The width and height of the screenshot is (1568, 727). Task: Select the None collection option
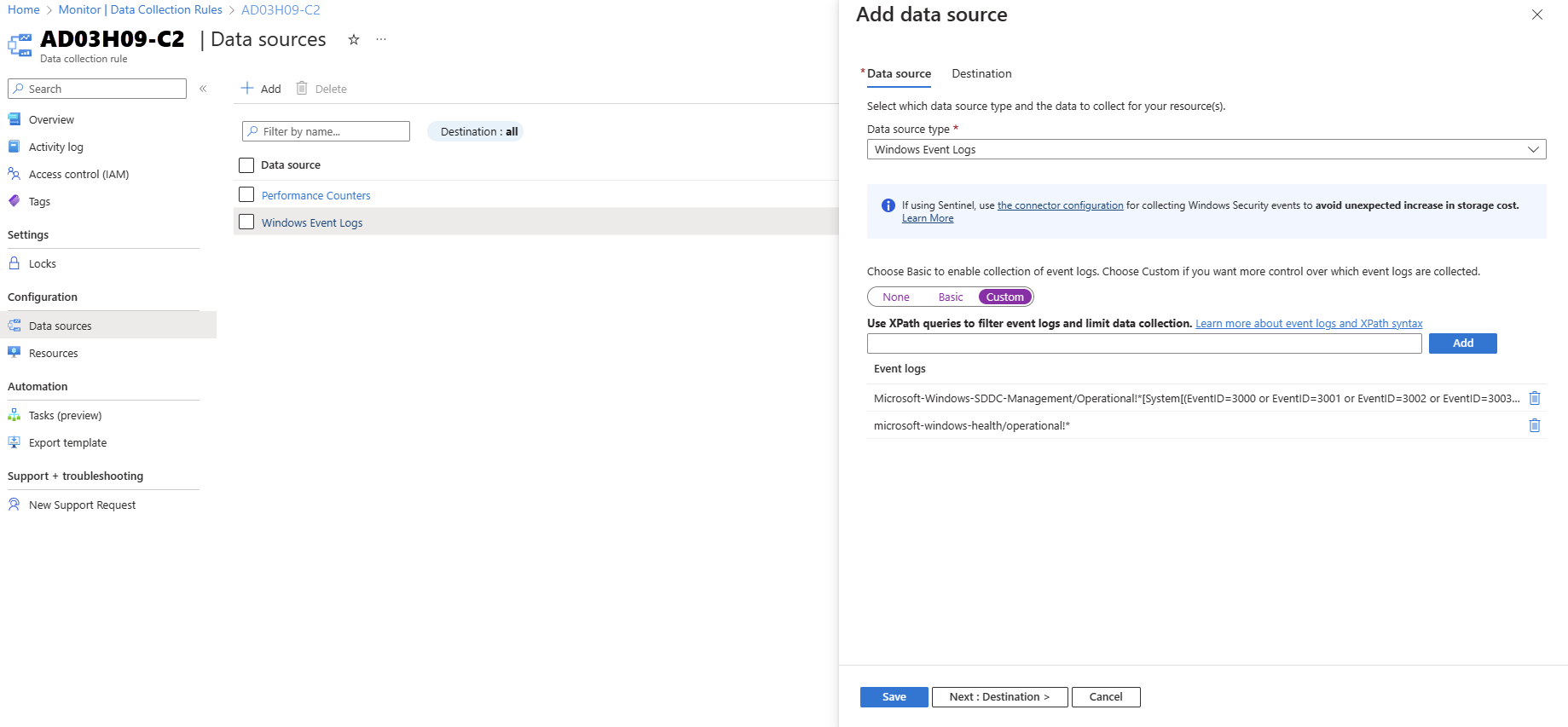[x=896, y=297]
